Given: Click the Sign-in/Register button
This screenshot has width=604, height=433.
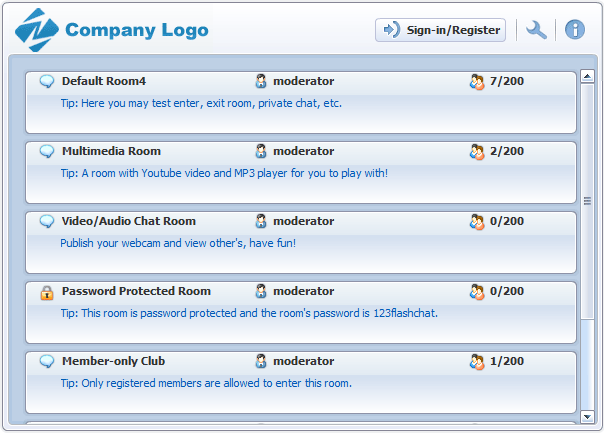Looking at the screenshot, I should [x=441, y=30].
